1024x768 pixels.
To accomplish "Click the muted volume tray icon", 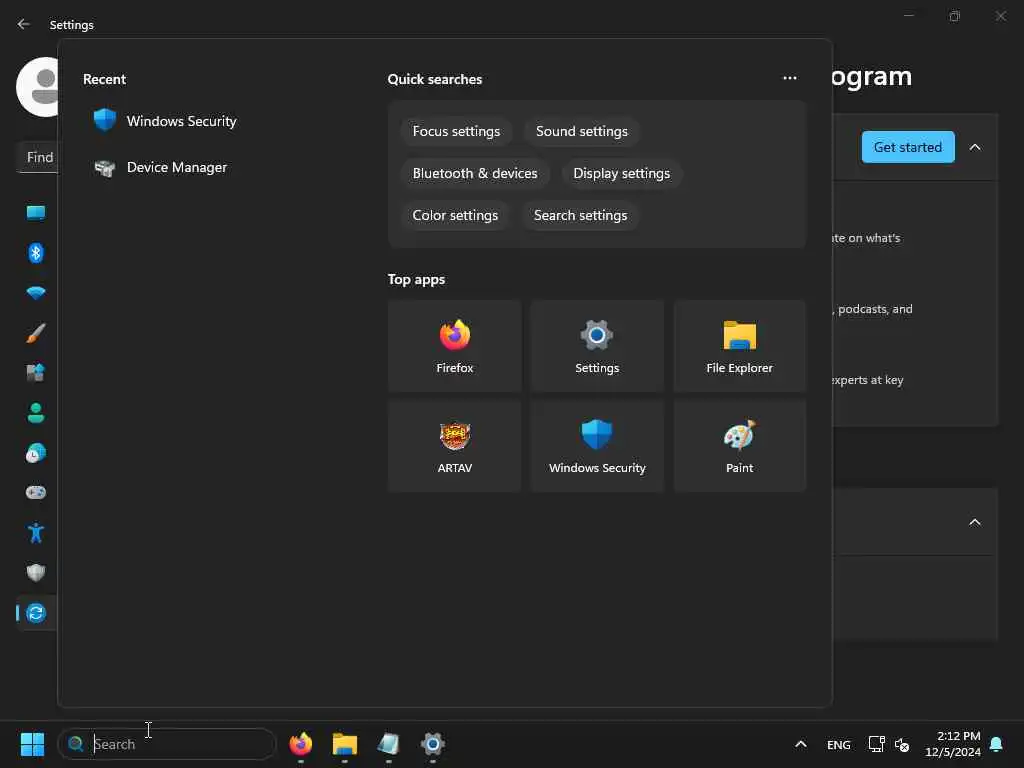I will point(902,744).
